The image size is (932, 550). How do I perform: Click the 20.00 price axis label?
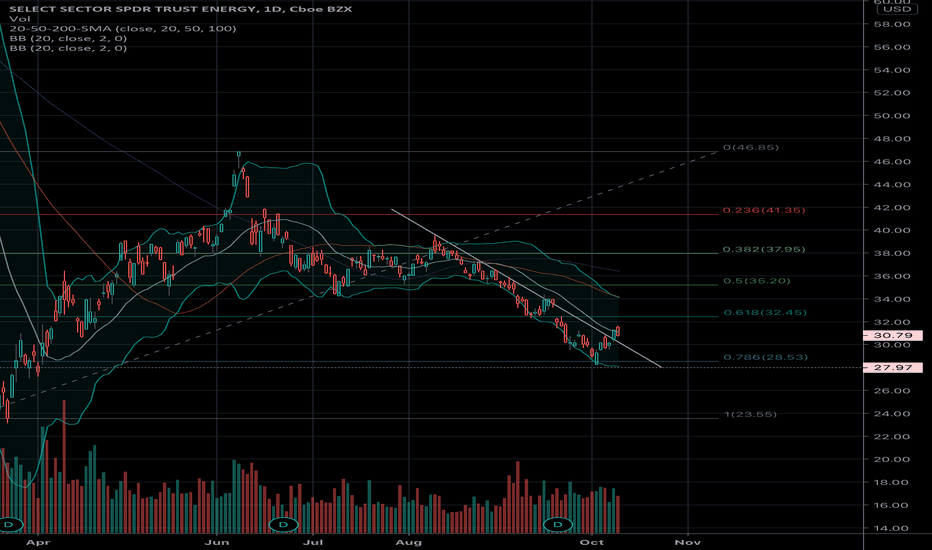892,459
